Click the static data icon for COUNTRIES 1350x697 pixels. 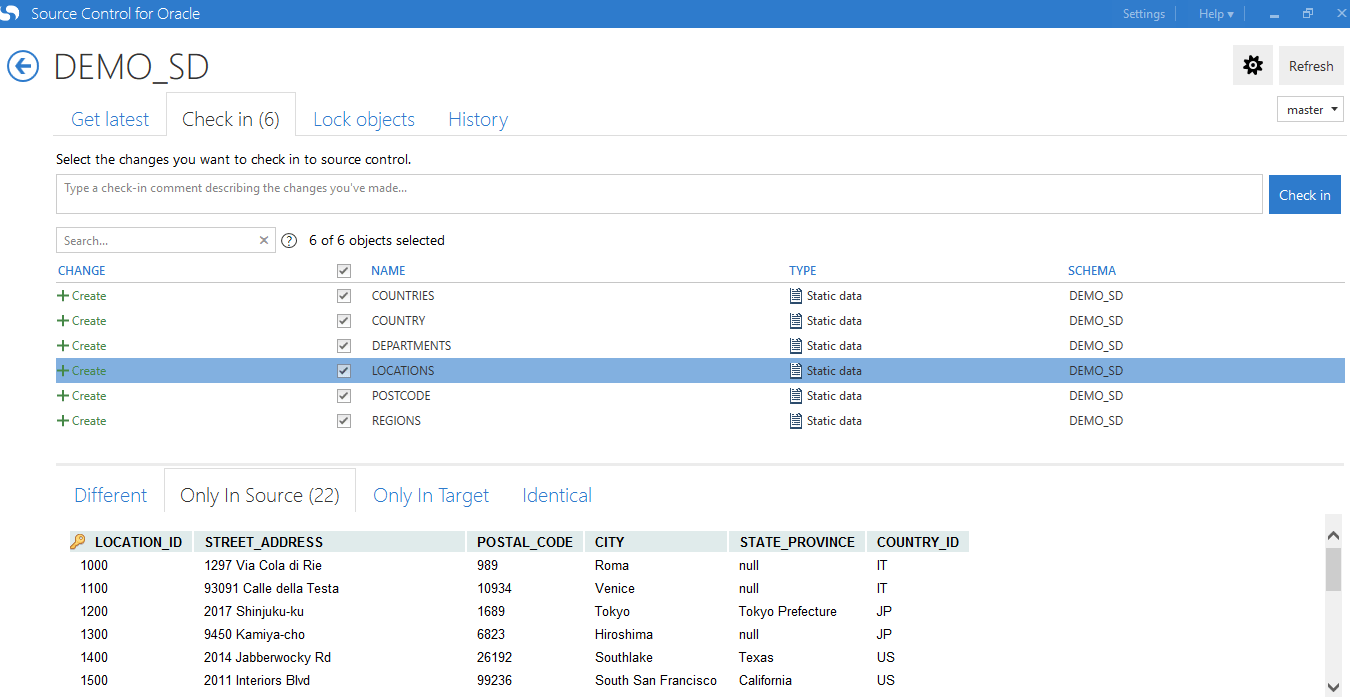(x=796, y=296)
